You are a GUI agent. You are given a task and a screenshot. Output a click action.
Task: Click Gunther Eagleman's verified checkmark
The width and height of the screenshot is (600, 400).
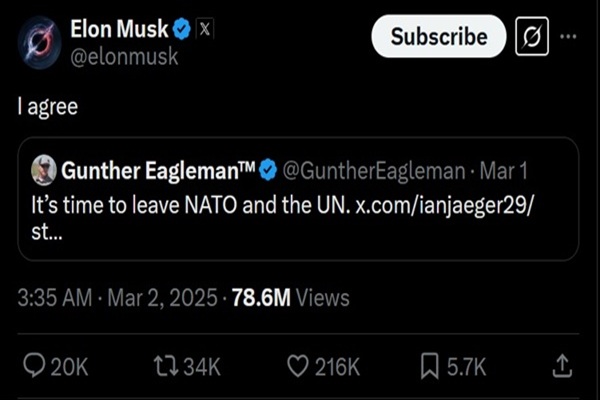268,171
